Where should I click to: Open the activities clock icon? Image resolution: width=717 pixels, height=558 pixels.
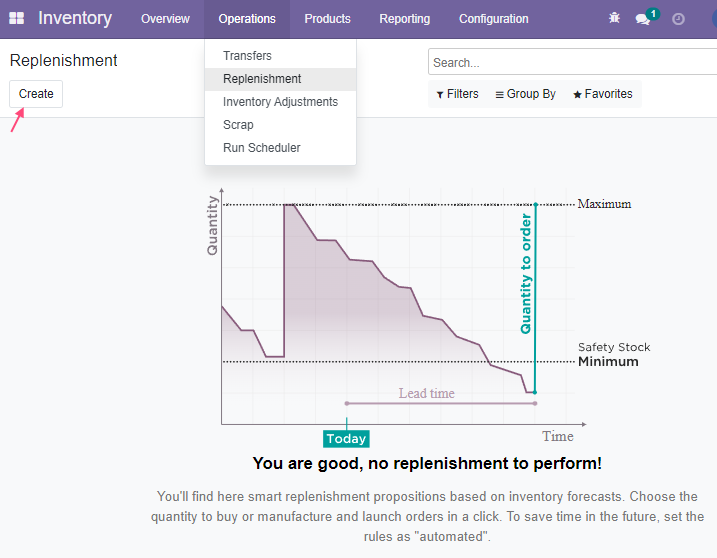[x=678, y=19]
